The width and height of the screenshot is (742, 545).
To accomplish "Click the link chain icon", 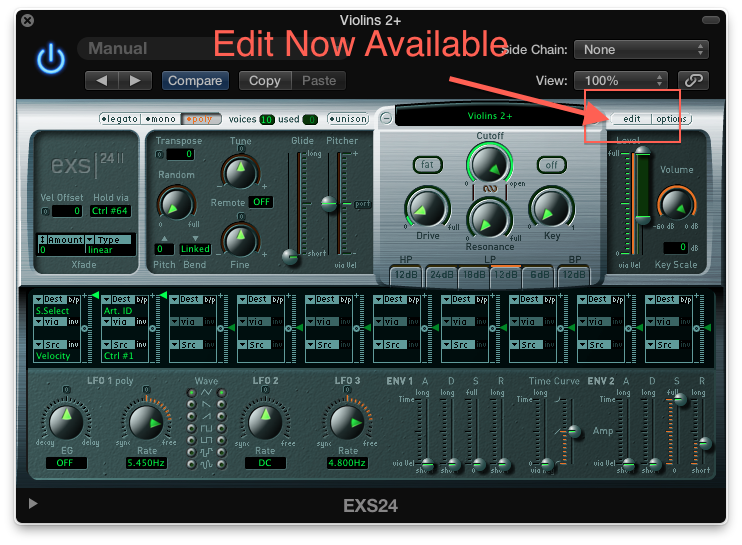I will [693, 80].
